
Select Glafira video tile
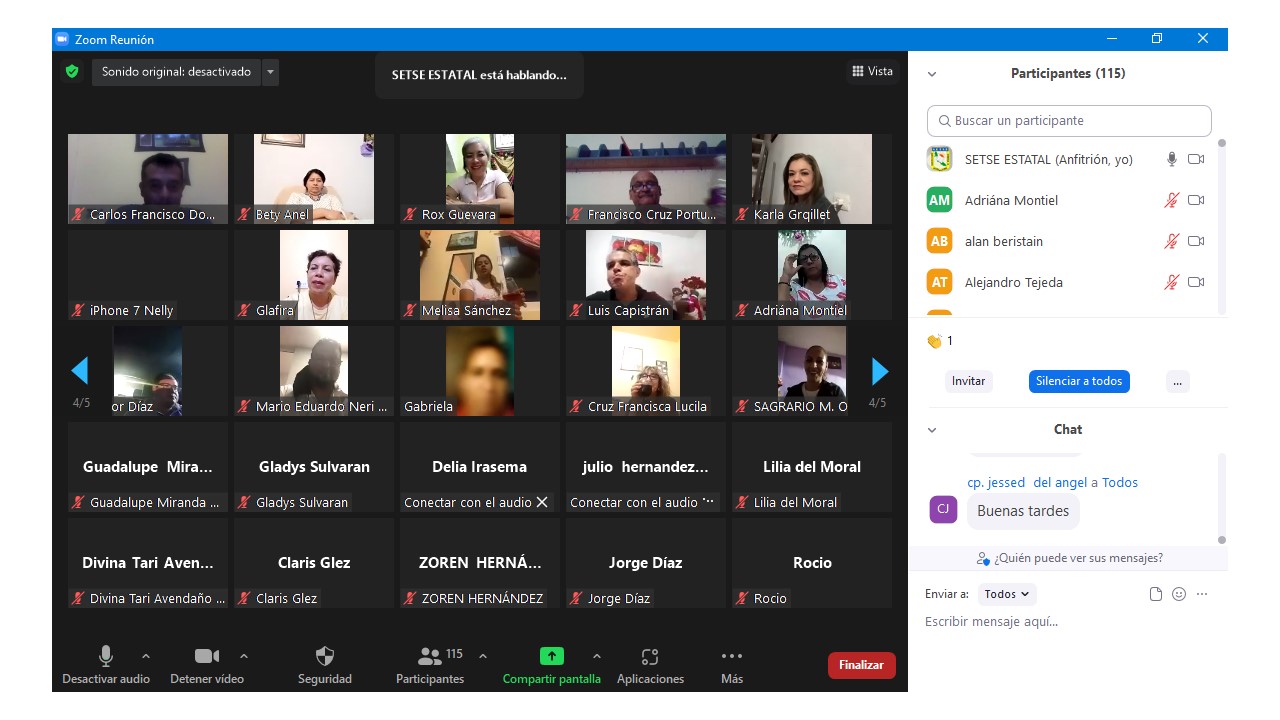[x=314, y=275]
